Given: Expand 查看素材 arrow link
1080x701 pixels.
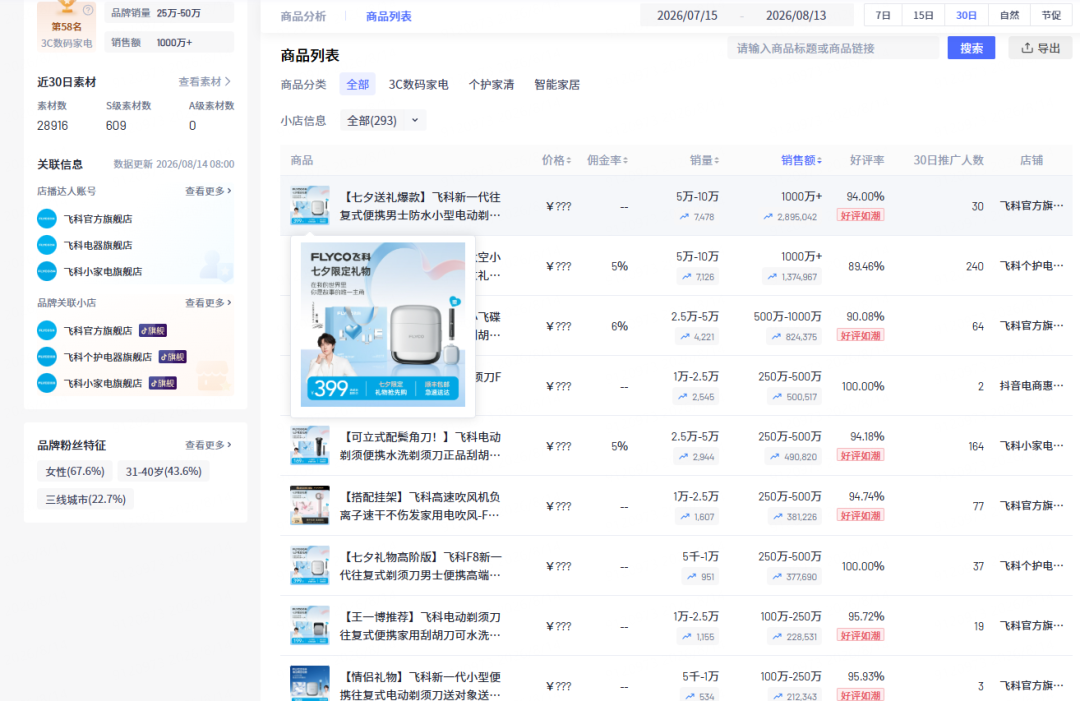Looking at the screenshot, I should point(205,82).
